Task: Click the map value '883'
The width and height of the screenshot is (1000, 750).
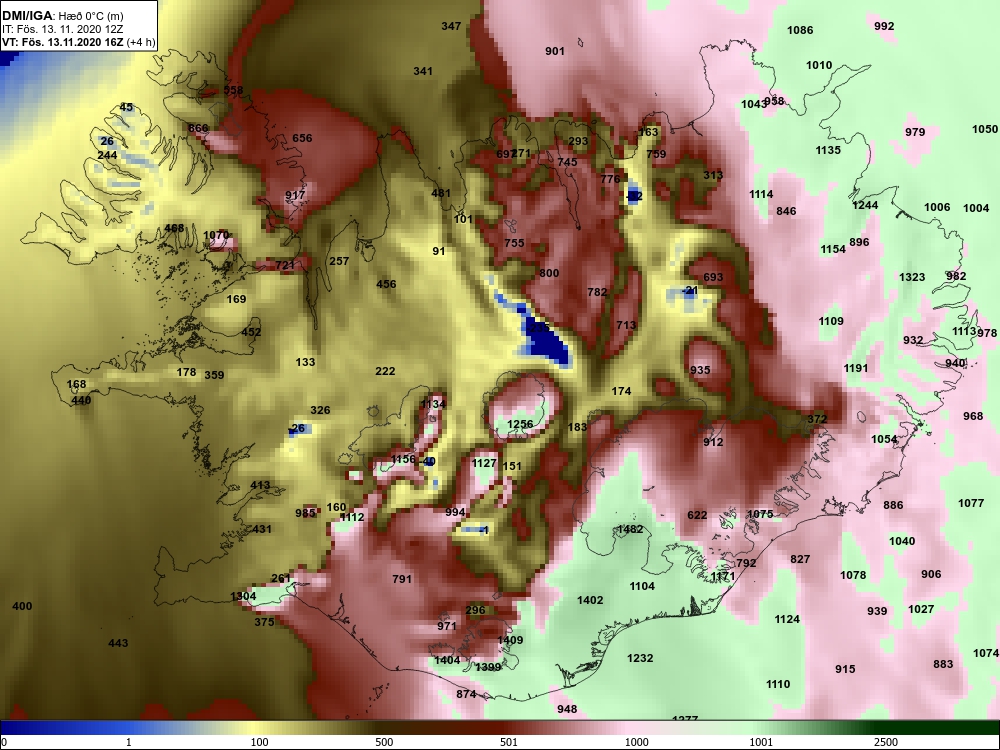Action: pyautogui.click(x=943, y=664)
